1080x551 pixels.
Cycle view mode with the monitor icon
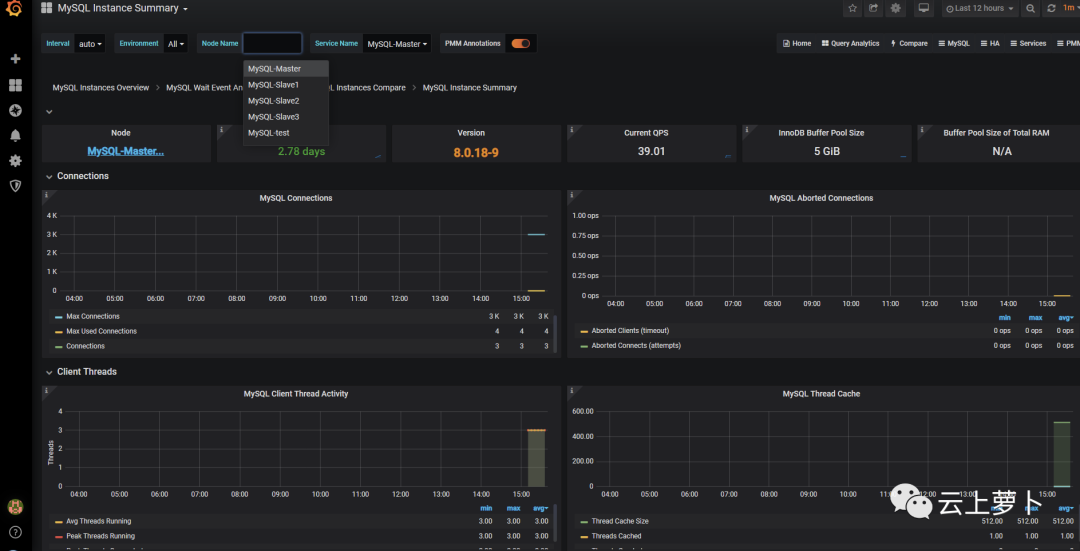(x=924, y=8)
